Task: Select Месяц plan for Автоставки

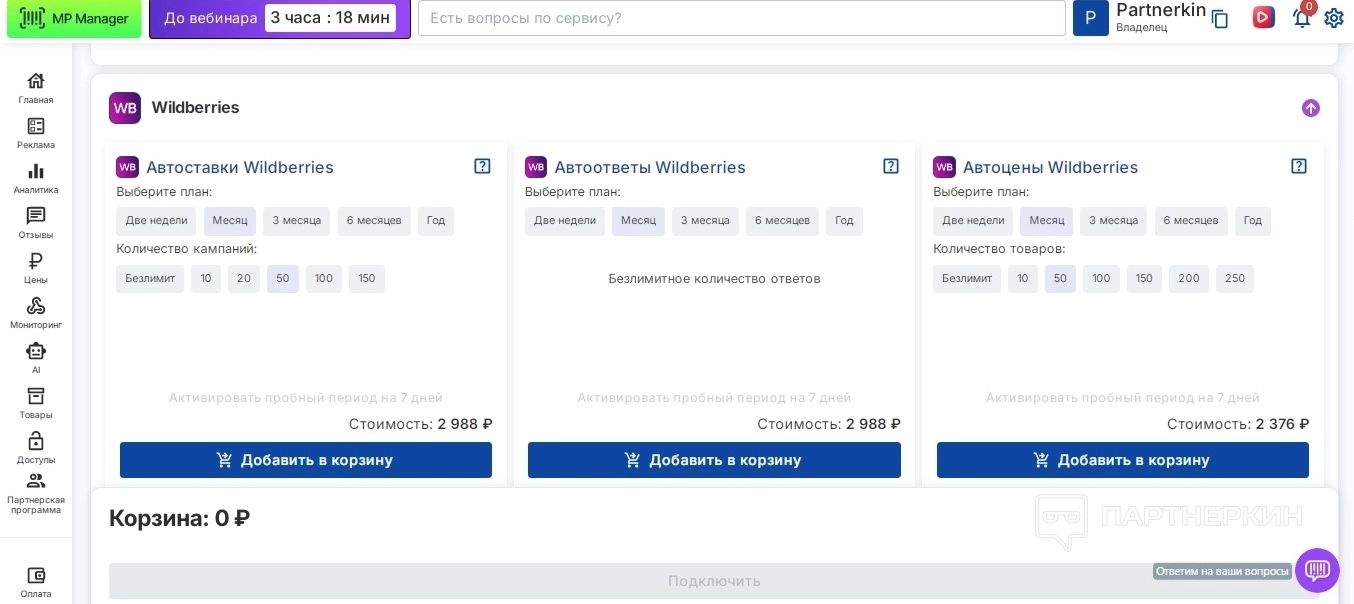Action: click(230, 221)
